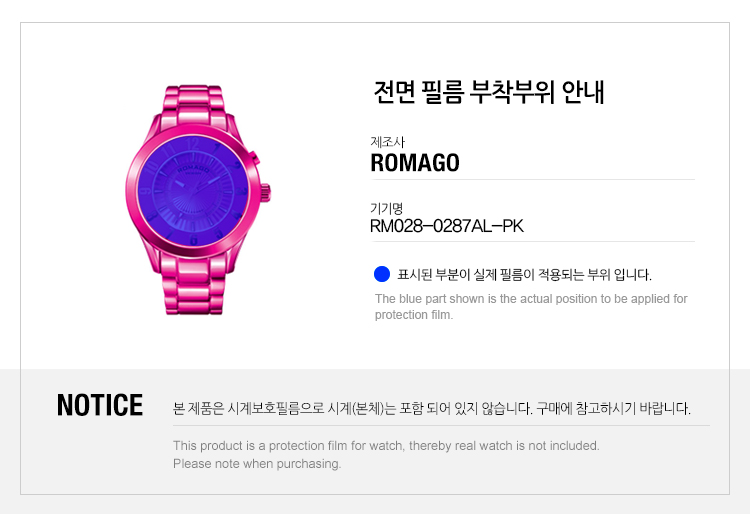Click the Korean notice sentence about watch film
The height and width of the screenshot is (514, 750).
pos(432,408)
